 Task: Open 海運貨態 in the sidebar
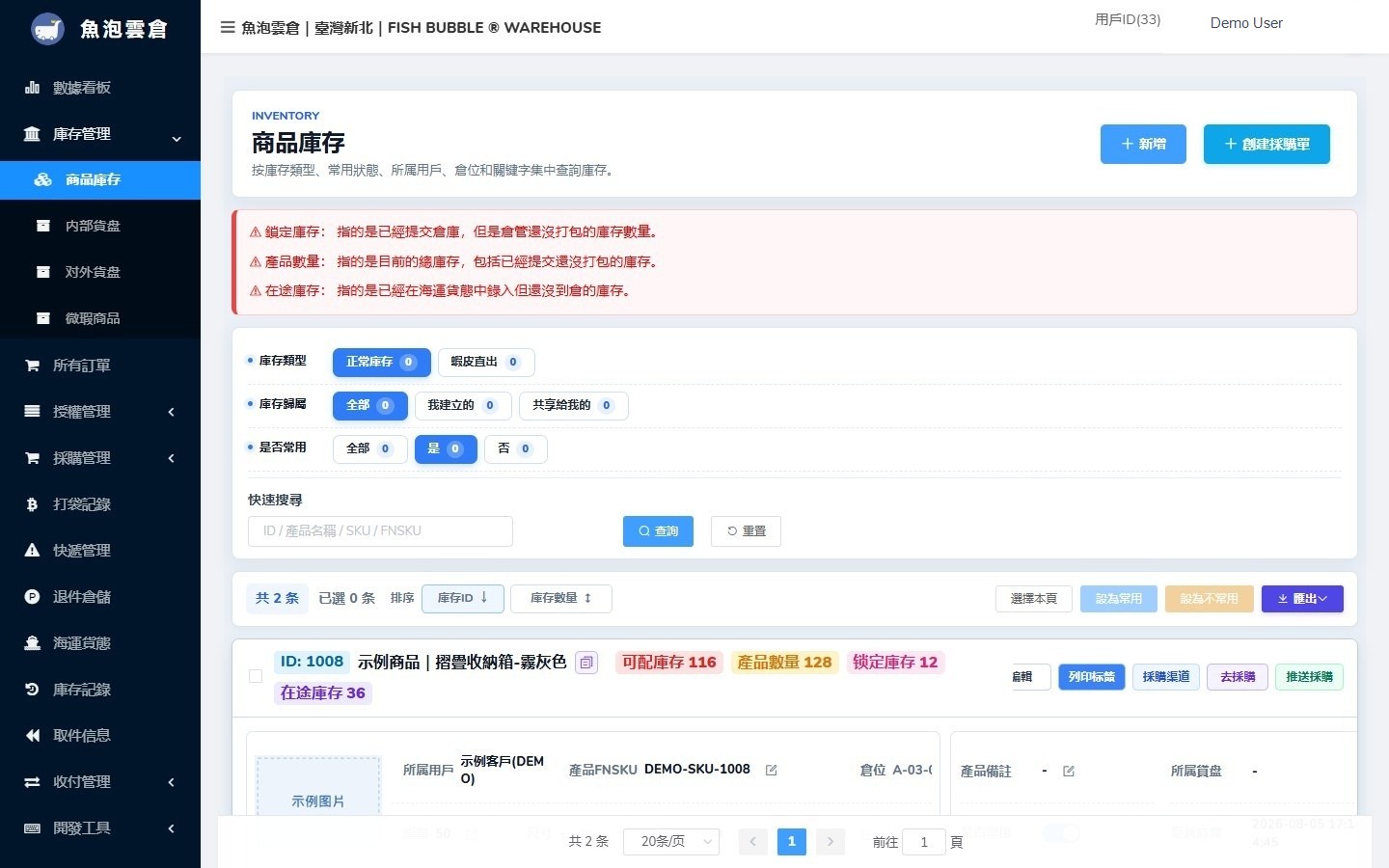100,643
